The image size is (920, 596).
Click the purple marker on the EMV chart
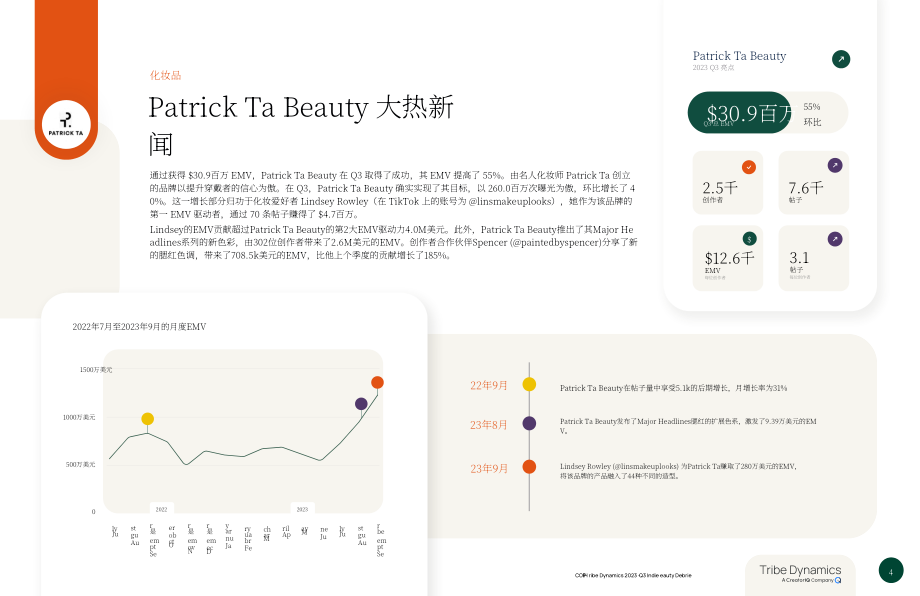(x=361, y=404)
